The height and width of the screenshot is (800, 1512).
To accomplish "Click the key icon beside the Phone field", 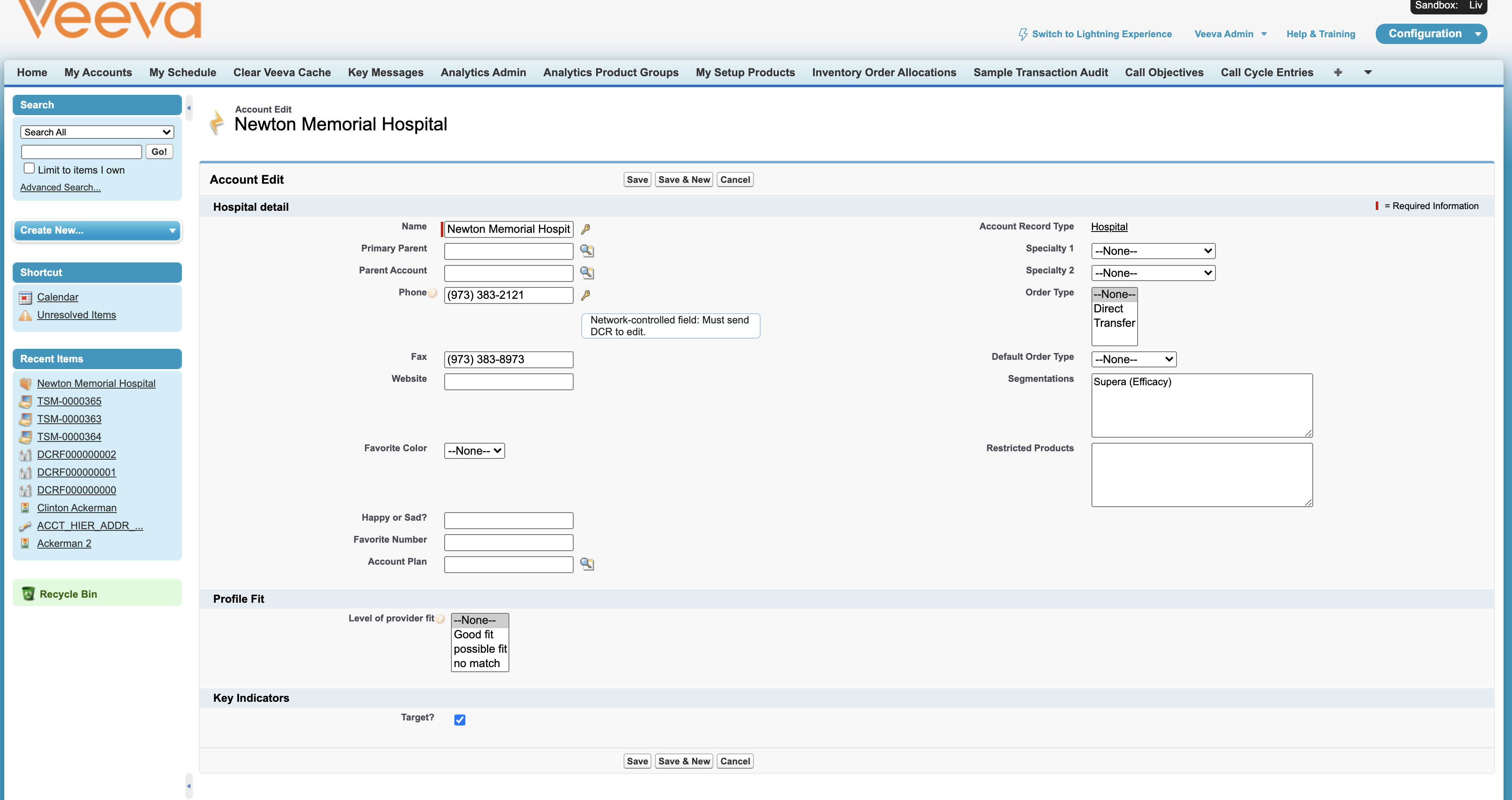I will [586, 295].
